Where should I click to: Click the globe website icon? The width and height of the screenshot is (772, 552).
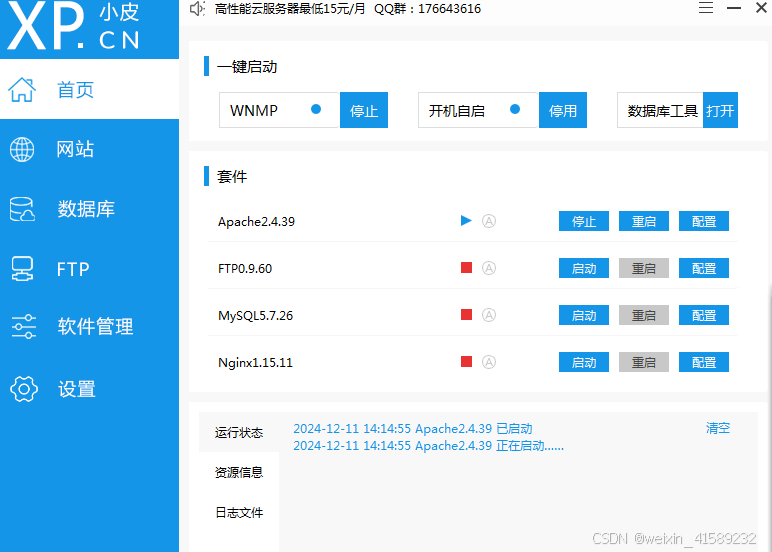click(22, 149)
